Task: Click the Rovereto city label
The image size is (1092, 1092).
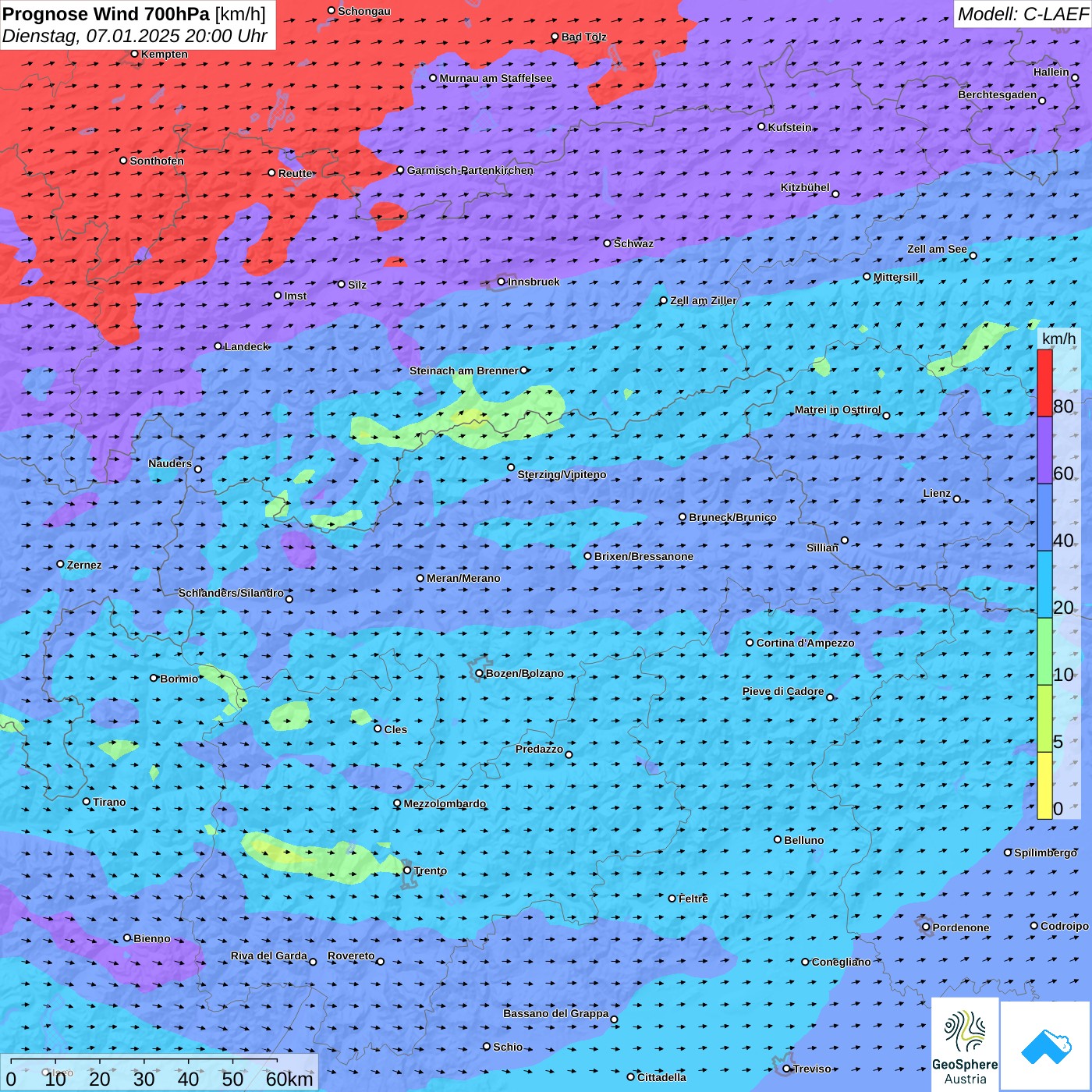Action: [x=351, y=955]
